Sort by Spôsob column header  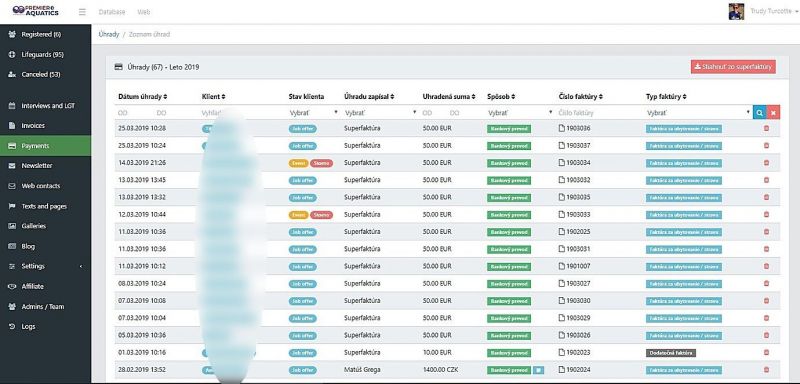point(500,96)
